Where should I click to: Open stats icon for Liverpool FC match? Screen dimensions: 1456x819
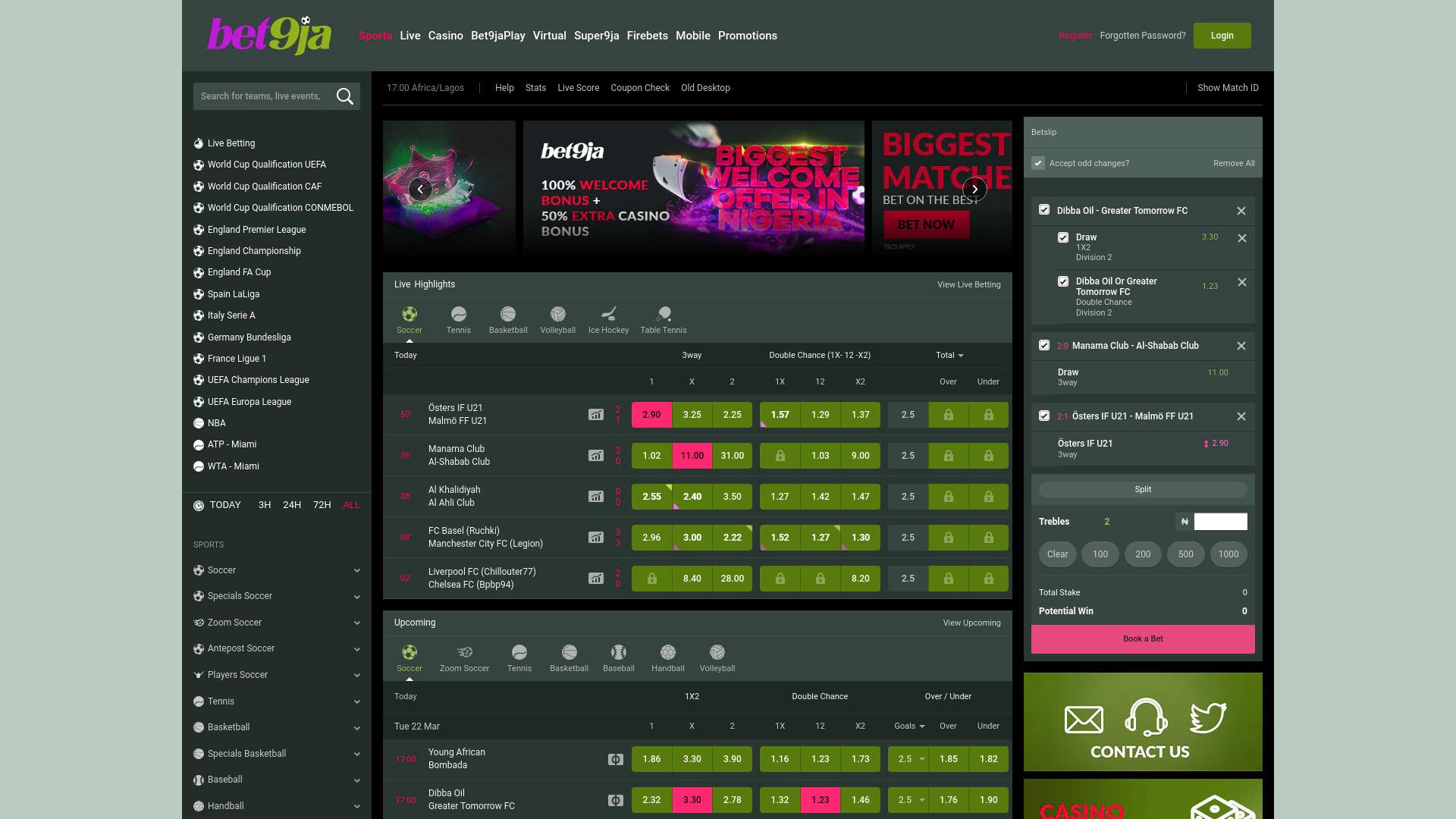(x=596, y=579)
